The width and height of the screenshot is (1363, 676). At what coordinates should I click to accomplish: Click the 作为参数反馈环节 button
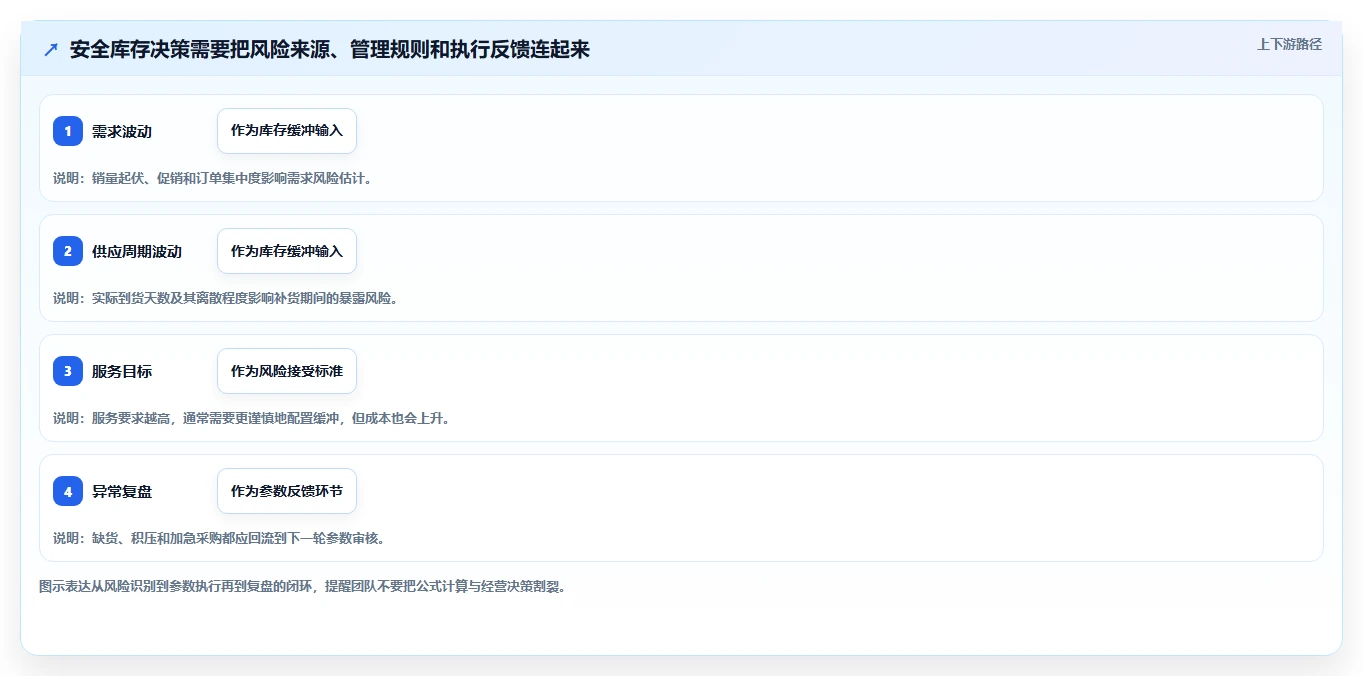tap(287, 491)
